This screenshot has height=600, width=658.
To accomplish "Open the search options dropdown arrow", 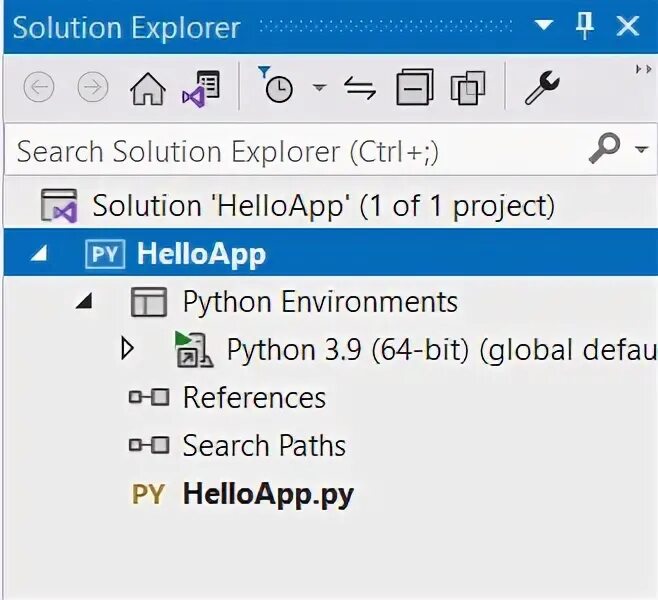I will [641, 150].
